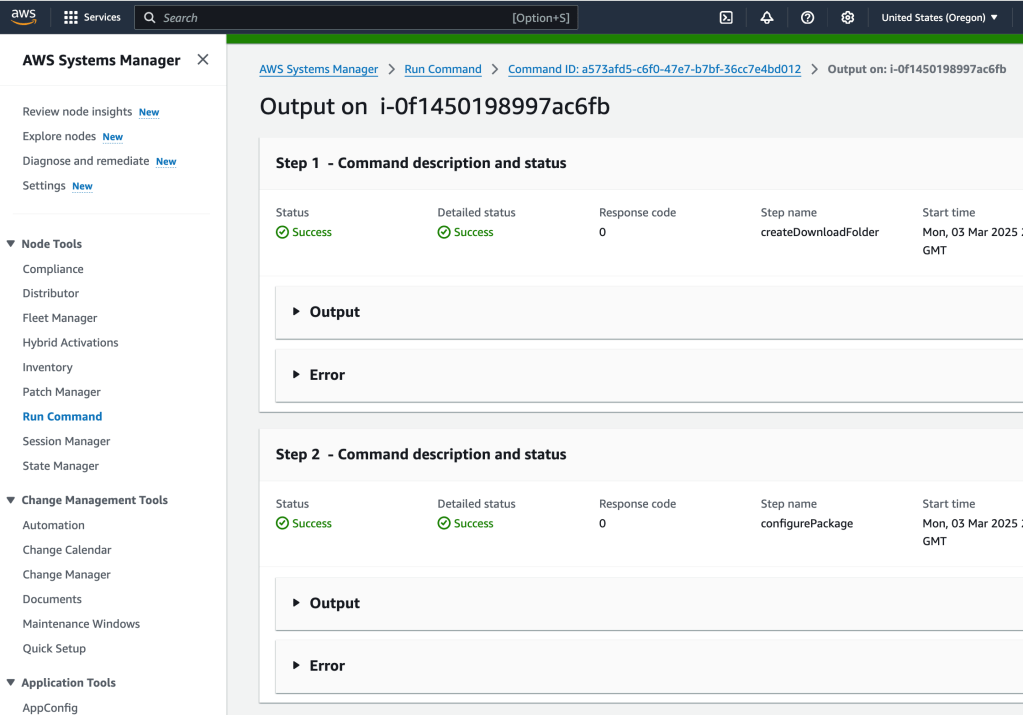Open the Command ID breadcrumb link
The image size is (1023, 715).
point(654,69)
